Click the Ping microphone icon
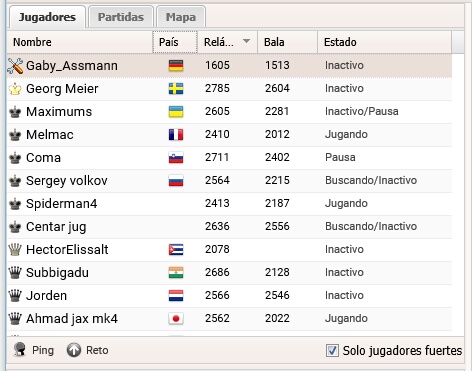The height and width of the screenshot is (371, 472). coord(20,350)
